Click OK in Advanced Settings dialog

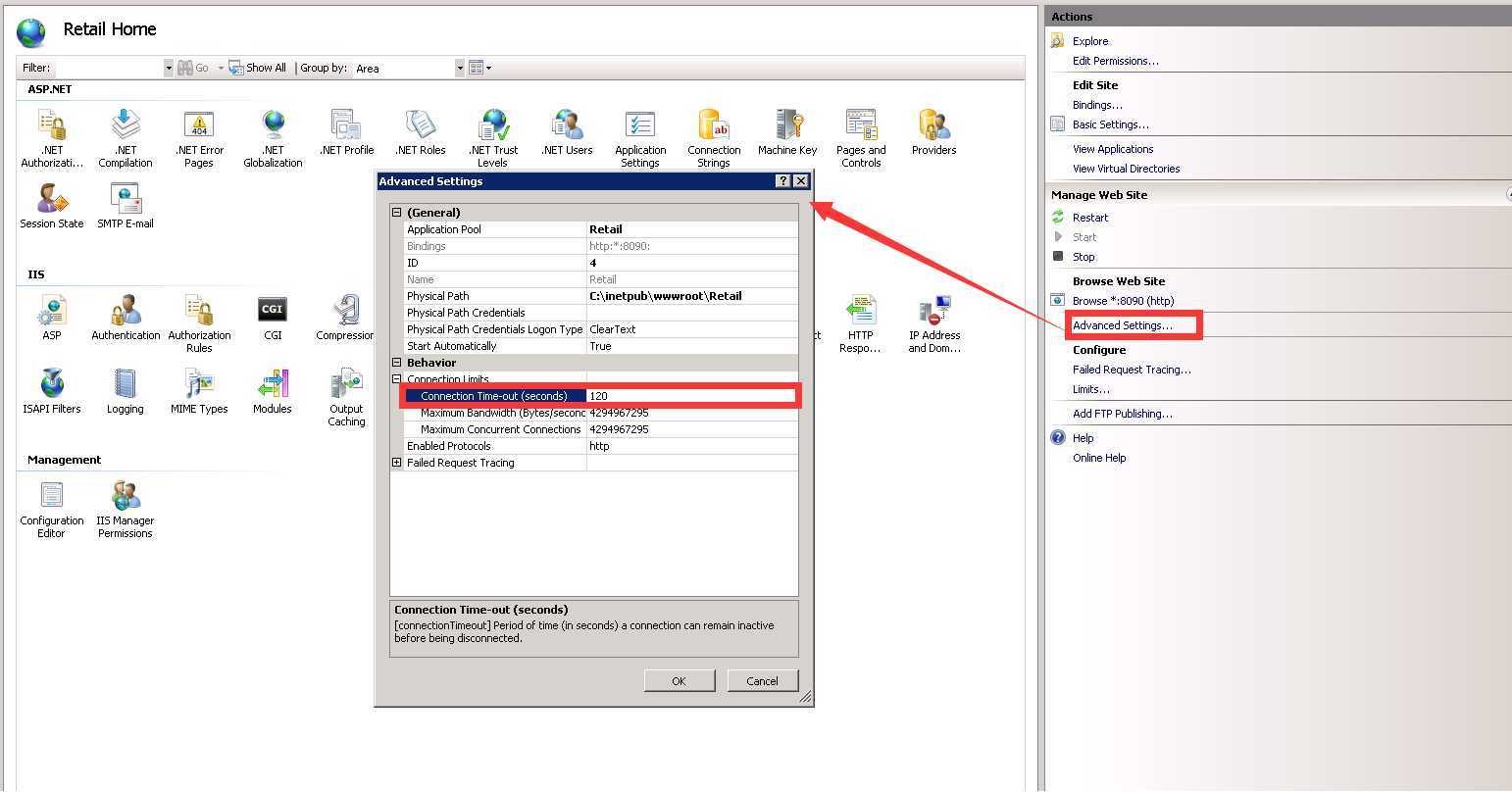[x=679, y=680]
